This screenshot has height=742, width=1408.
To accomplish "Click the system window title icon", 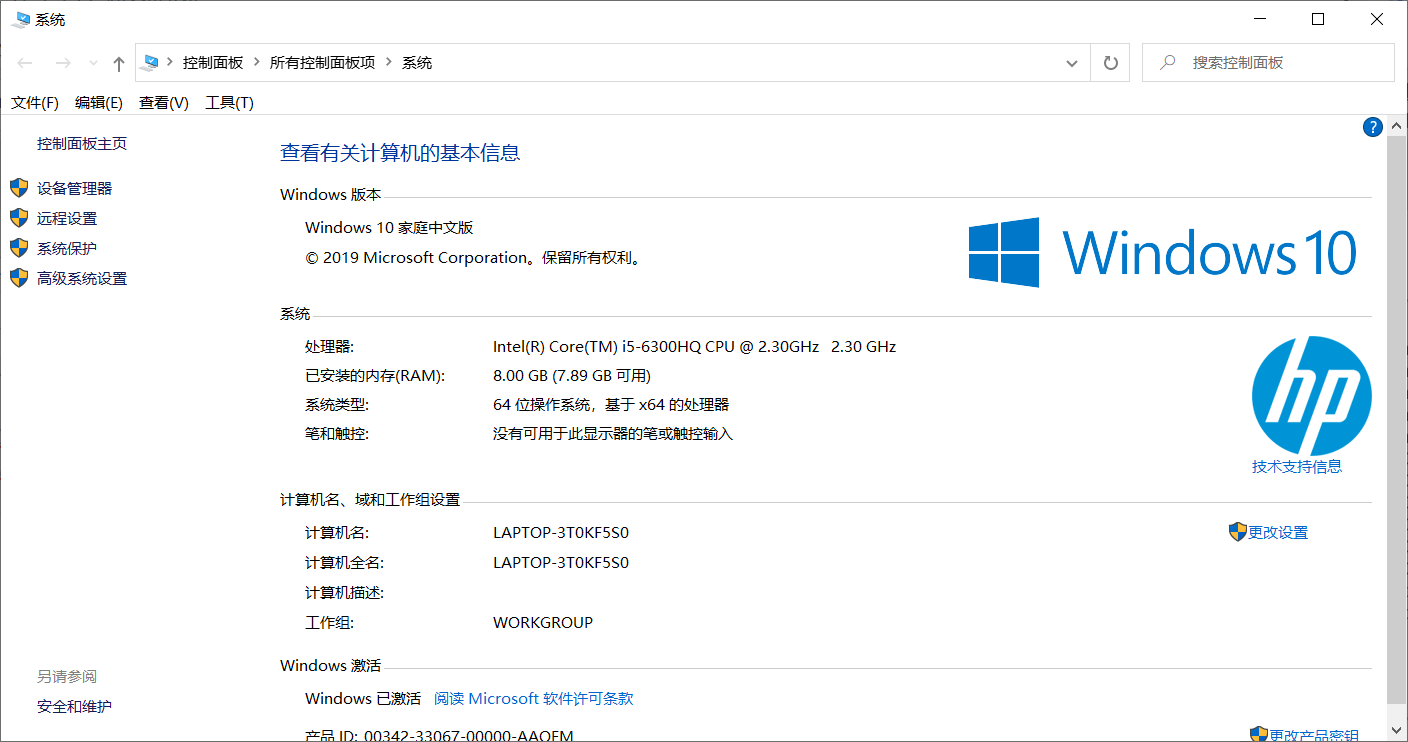I will [x=20, y=19].
